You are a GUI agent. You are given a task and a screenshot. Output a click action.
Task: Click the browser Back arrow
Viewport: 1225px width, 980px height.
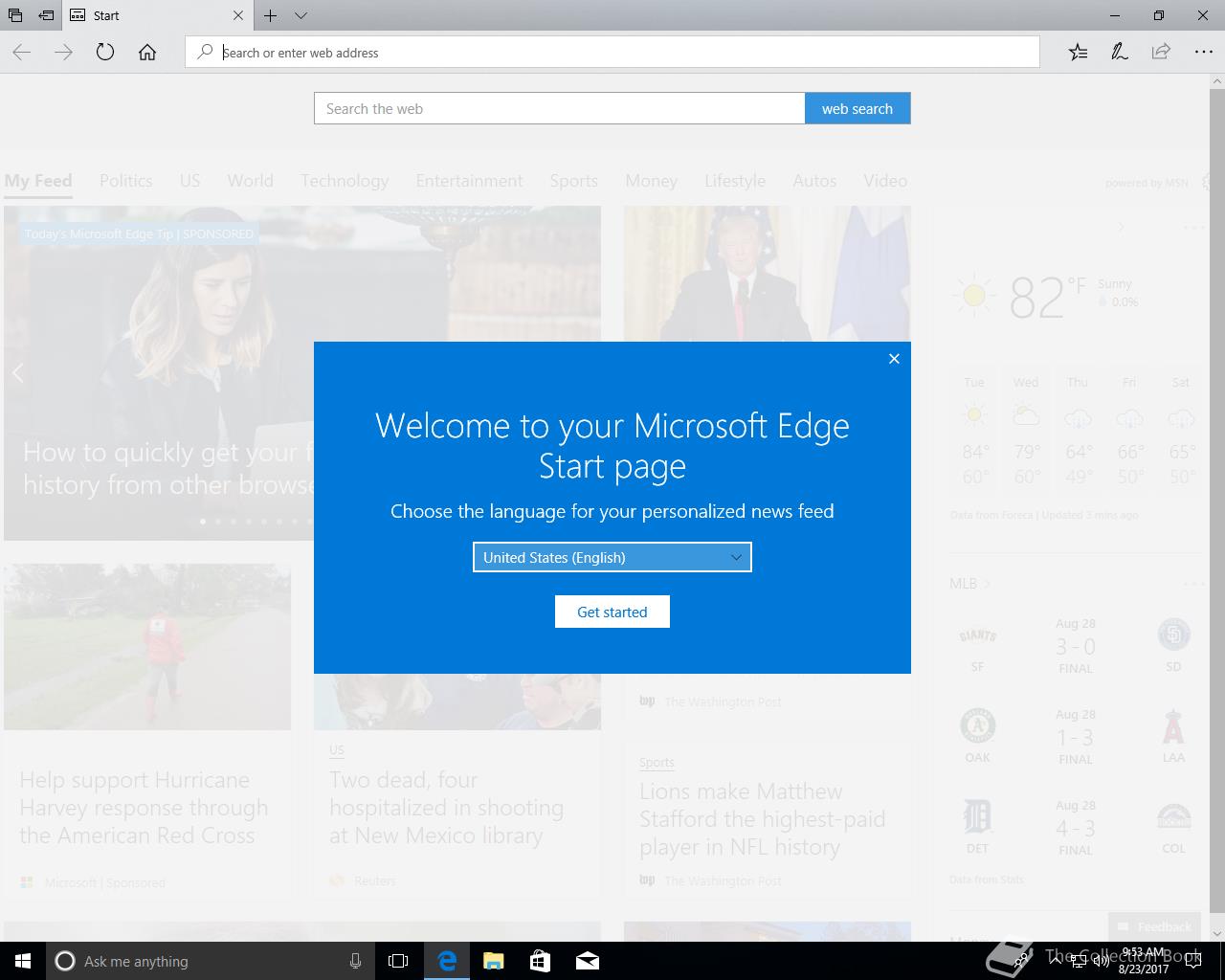point(22,53)
